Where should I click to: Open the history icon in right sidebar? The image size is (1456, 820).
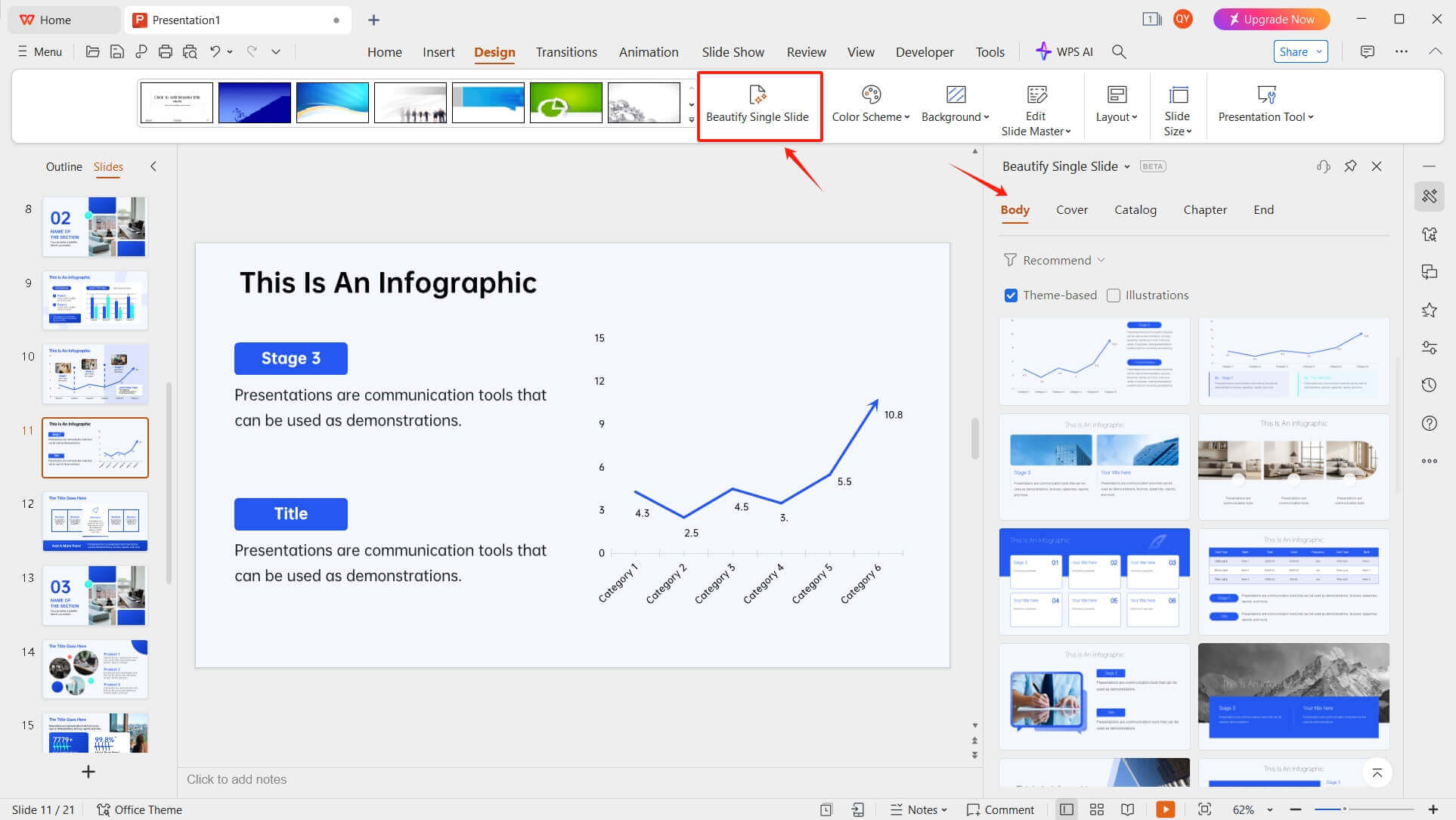pos(1429,385)
